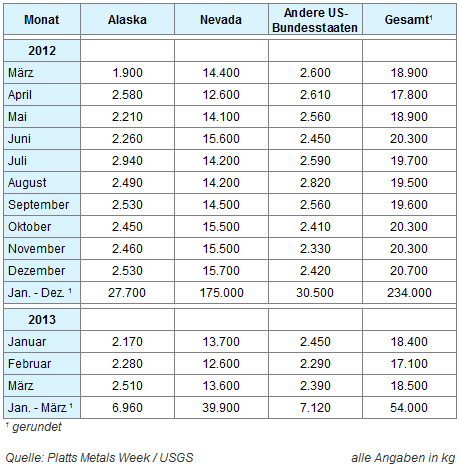Select the September month cell
This screenshot has height=467, width=460.
42,205
